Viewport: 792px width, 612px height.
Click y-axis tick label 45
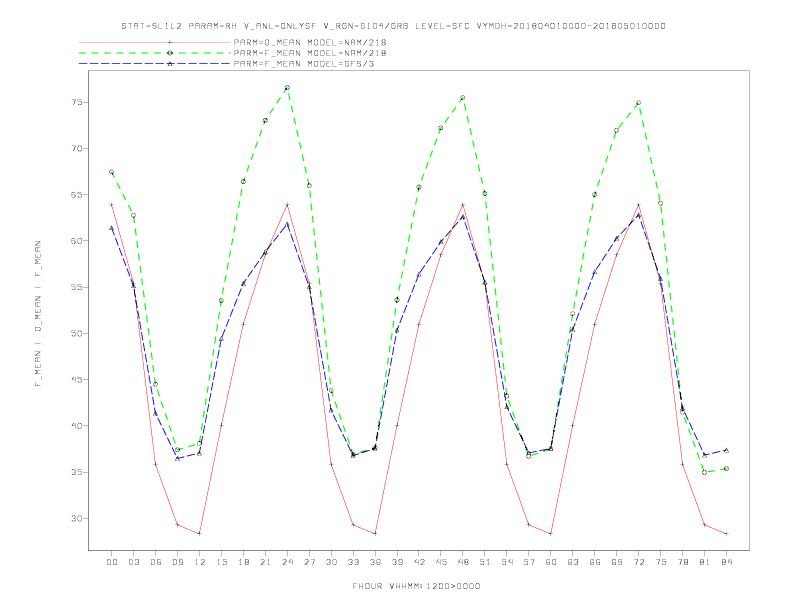[77, 380]
